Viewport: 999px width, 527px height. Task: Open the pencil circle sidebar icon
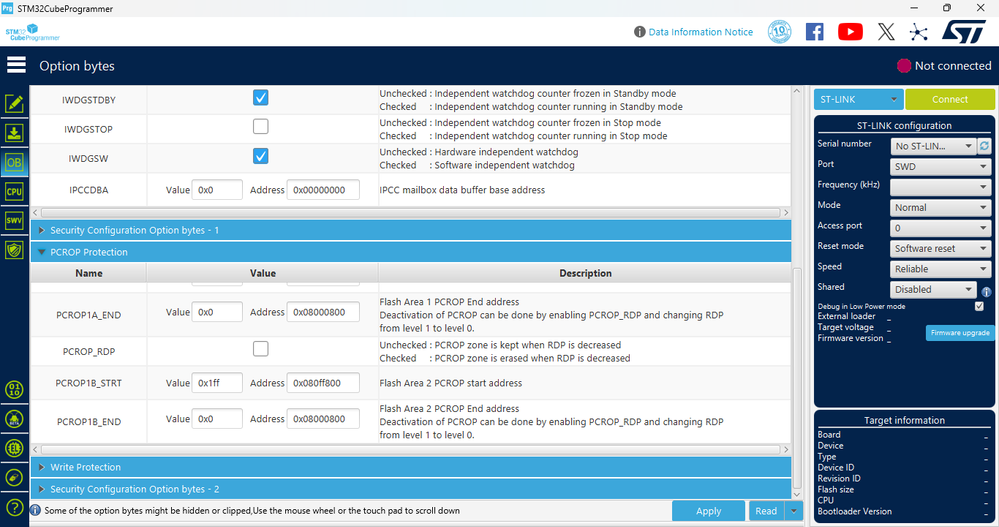point(14,477)
